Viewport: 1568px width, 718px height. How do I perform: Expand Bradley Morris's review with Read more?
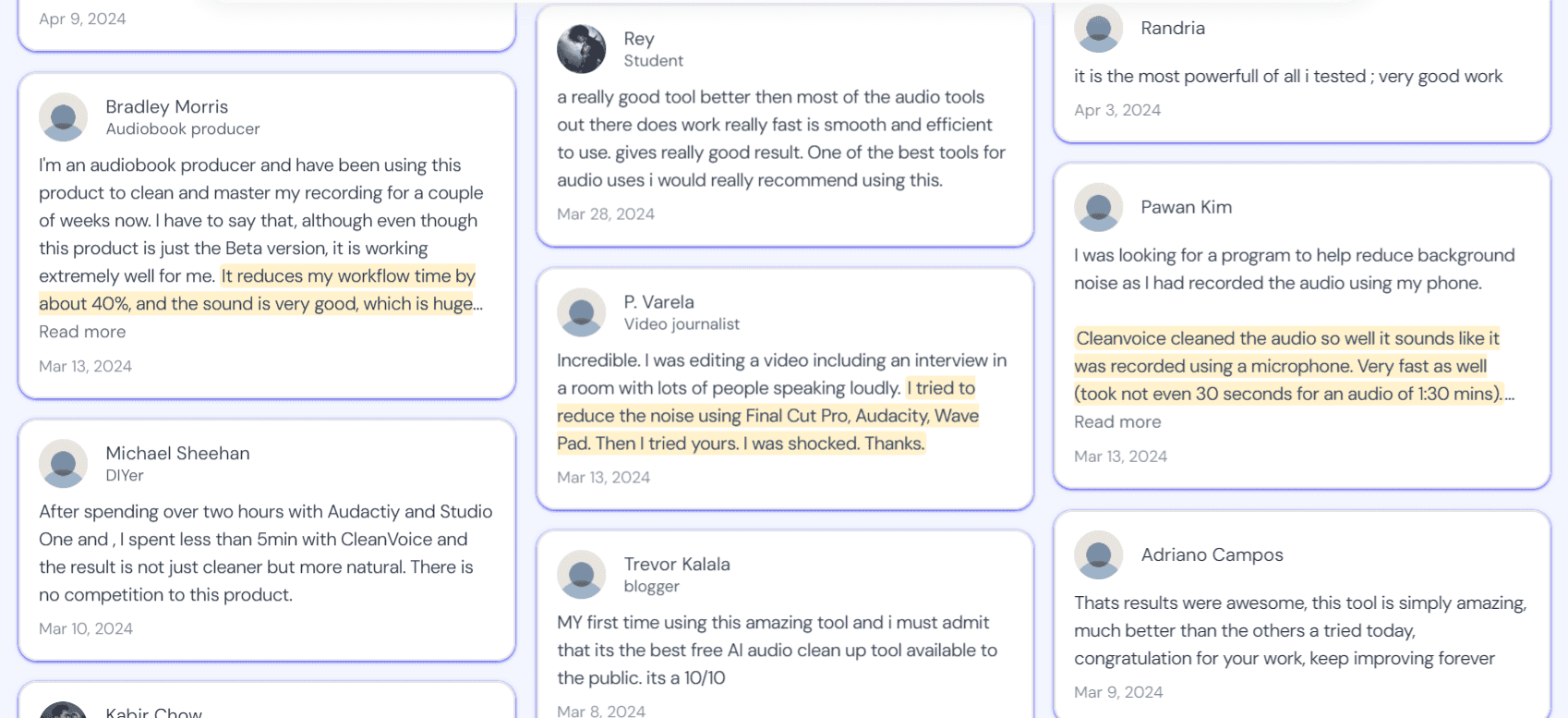click(82, 332)
